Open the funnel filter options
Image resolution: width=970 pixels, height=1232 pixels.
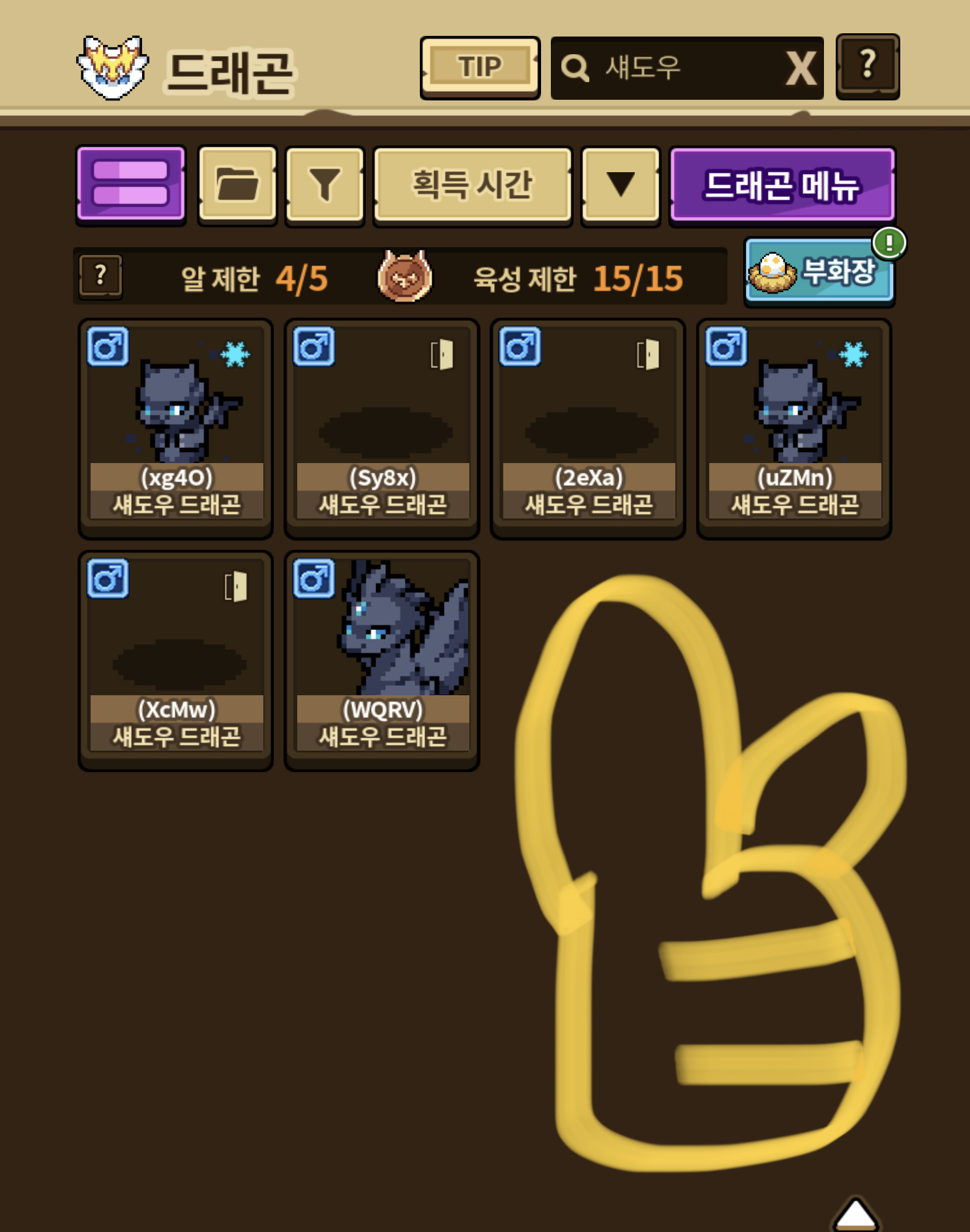pyautogui.click(x=325, y=185)
